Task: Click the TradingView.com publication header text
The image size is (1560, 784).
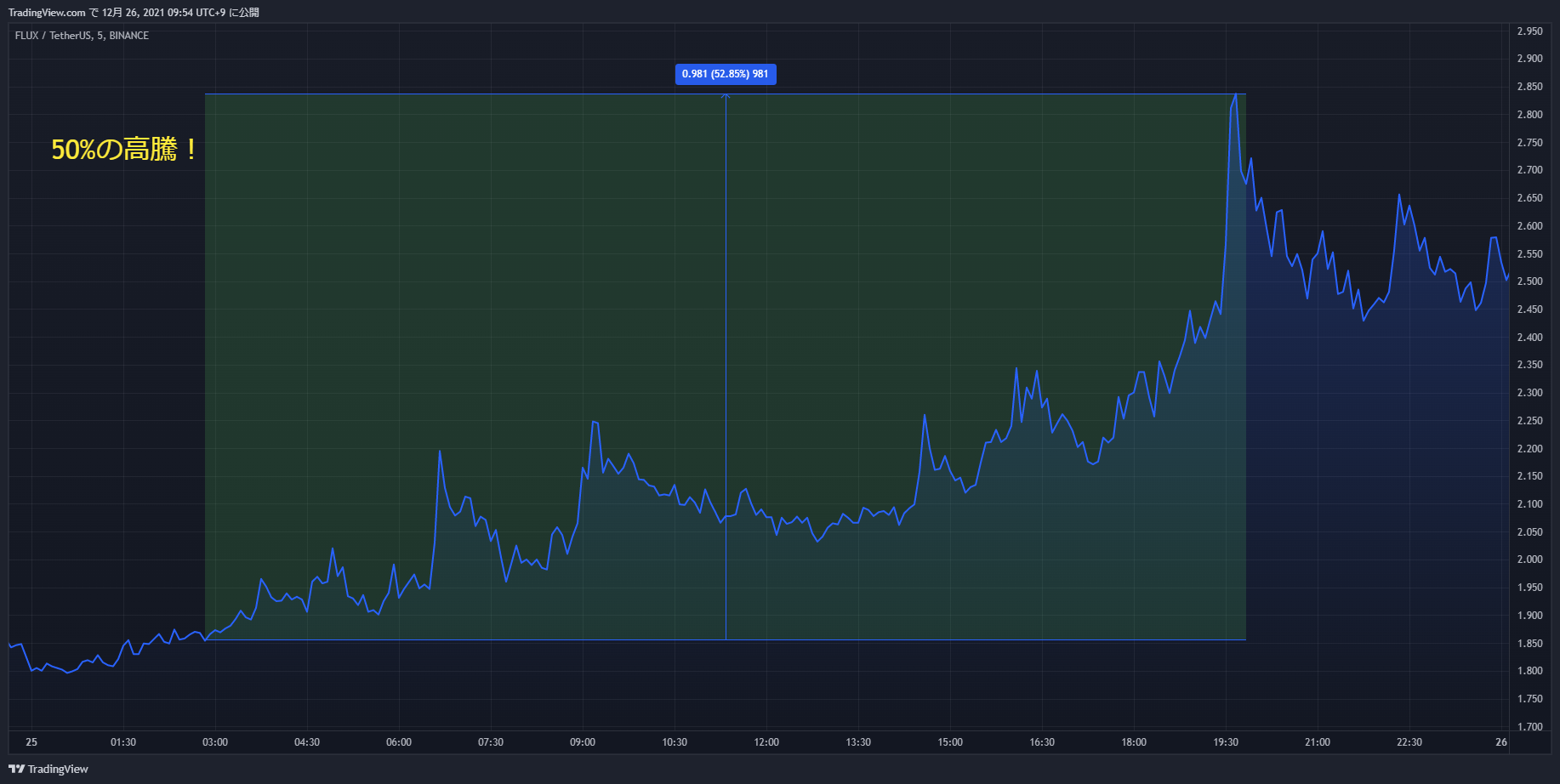Action: [x=134, y=13]
